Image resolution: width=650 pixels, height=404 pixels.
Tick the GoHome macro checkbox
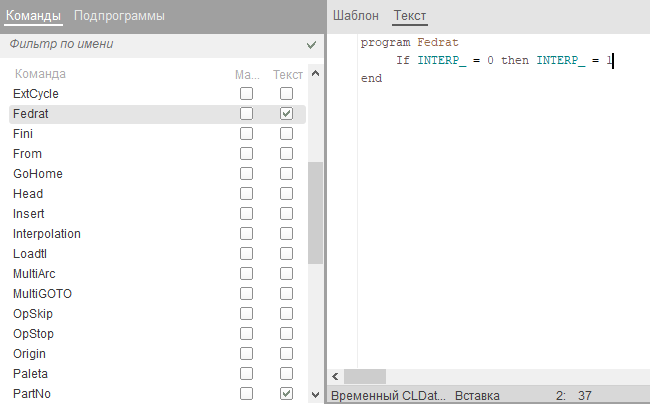pos(246,174)
